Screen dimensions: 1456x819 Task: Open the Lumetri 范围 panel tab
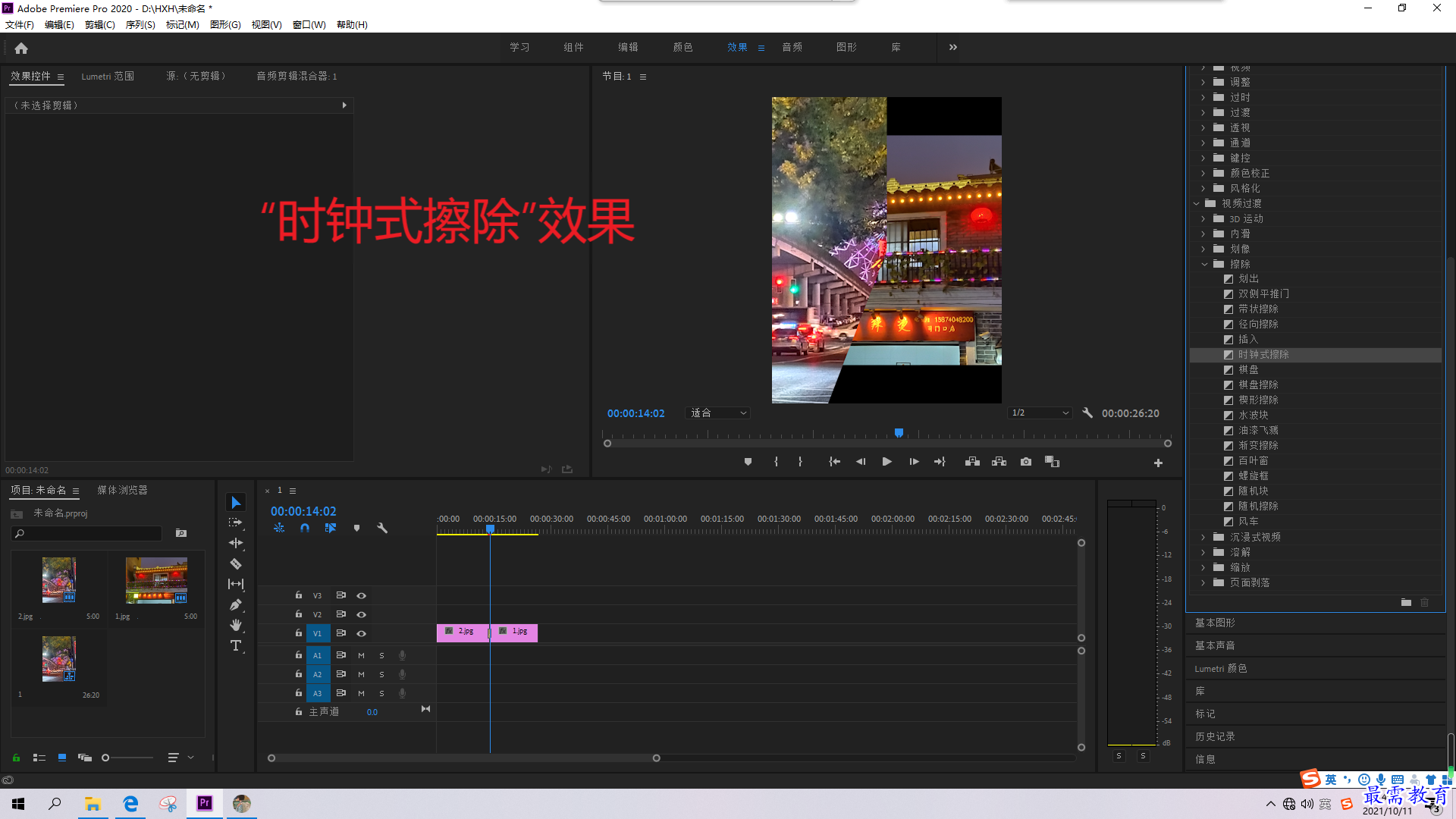108,76
